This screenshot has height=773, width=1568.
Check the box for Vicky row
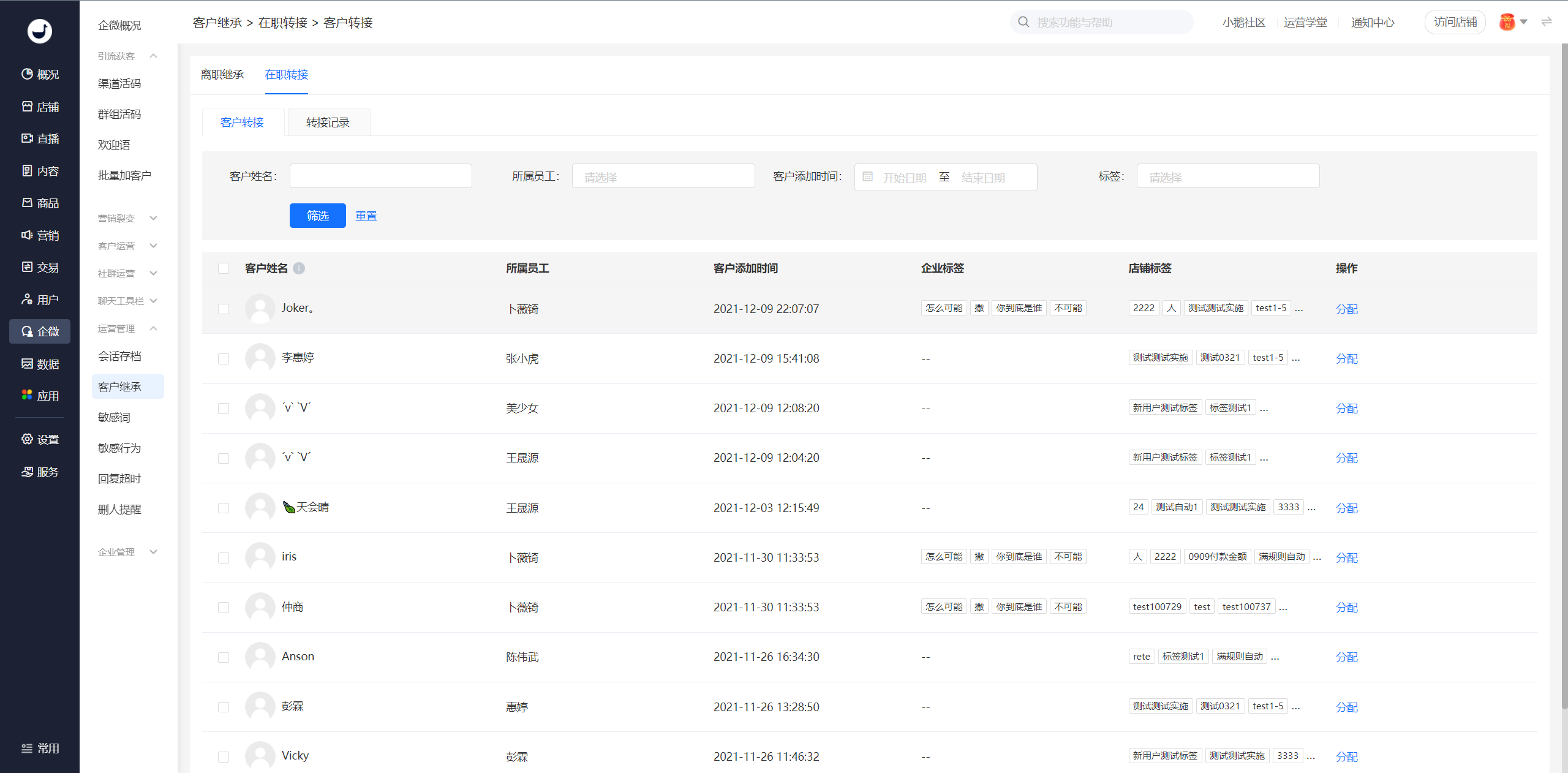(224, 757)
